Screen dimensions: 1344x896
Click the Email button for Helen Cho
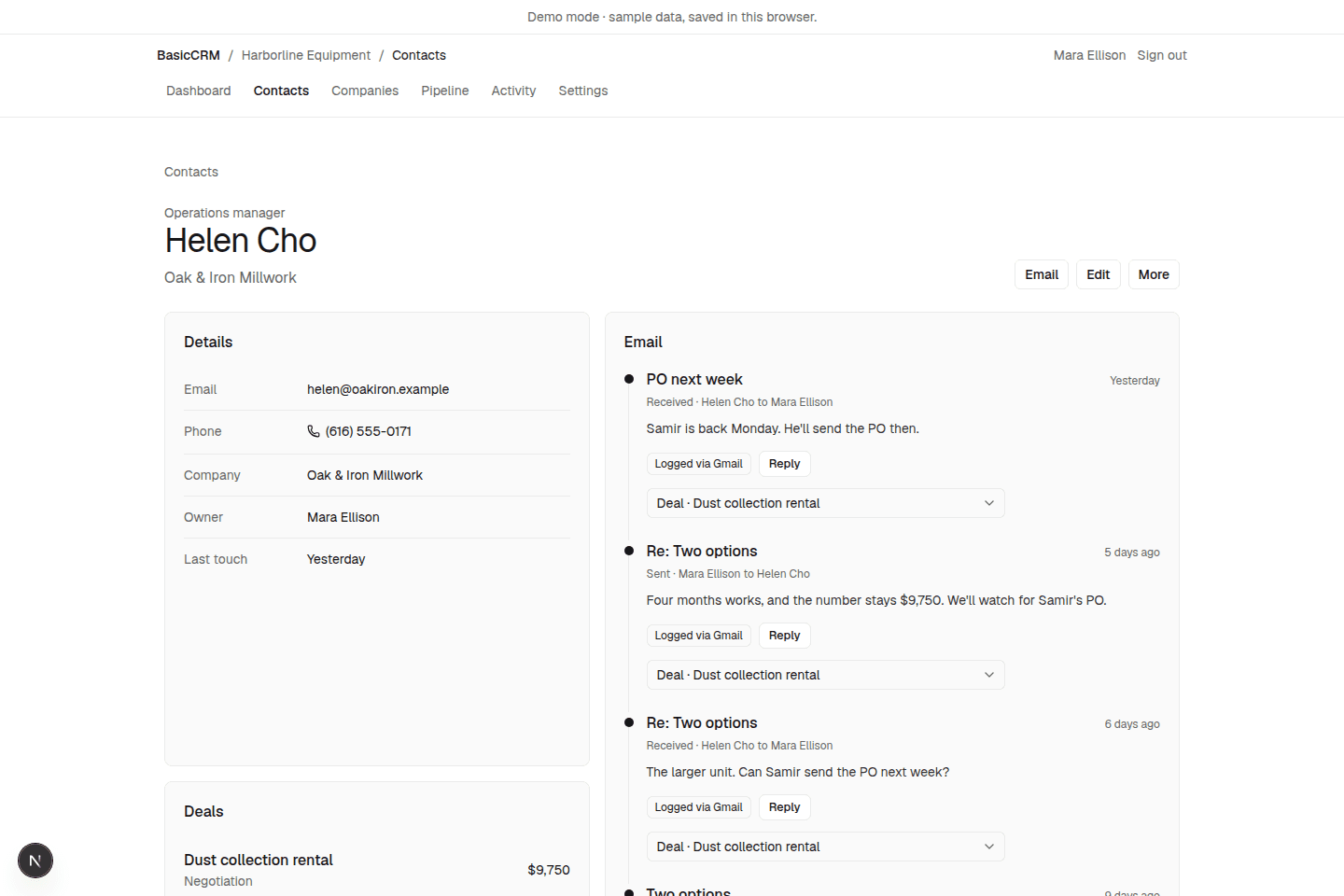coord(1042,274)
